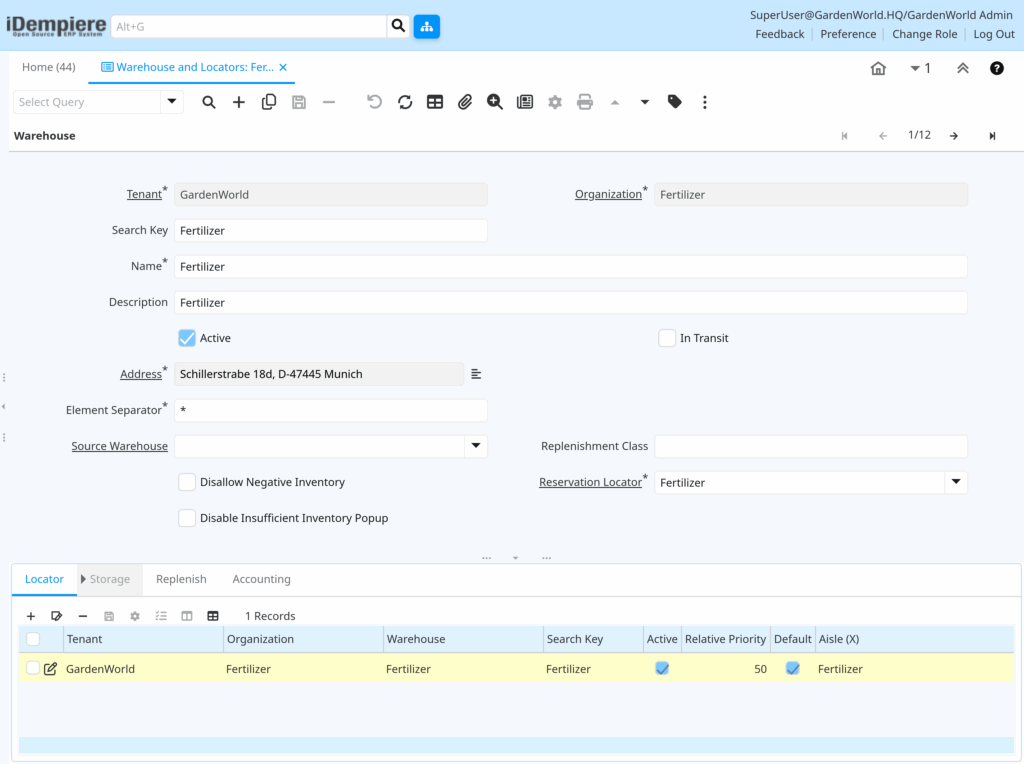The image size is (1024, 764).
Task: Toggle Active checkbox in locator row
Action: coord(662,668)
